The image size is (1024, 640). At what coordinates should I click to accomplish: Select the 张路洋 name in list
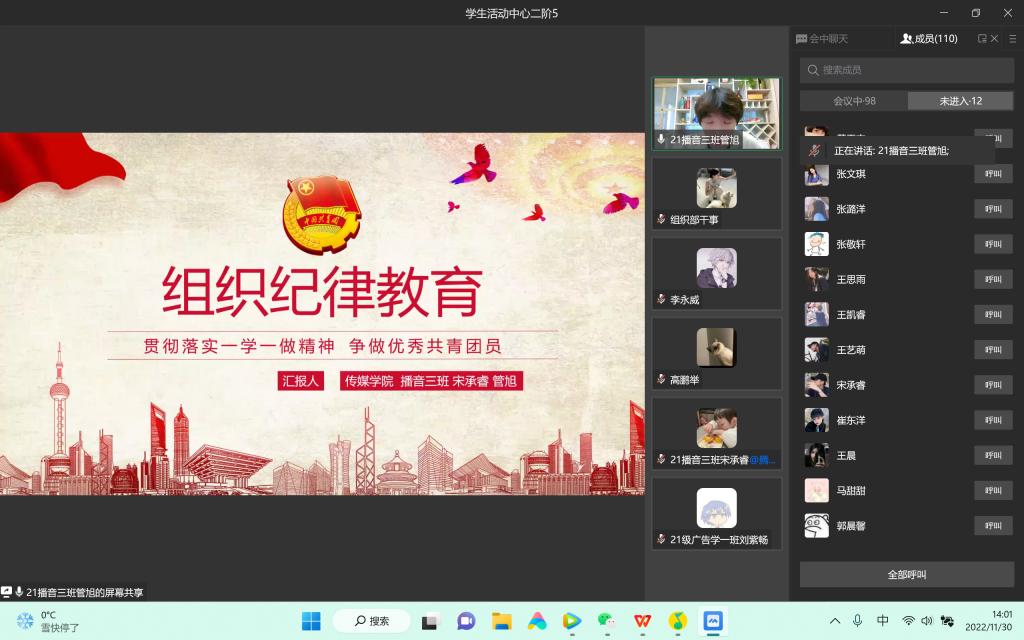(x=851, y=209)
